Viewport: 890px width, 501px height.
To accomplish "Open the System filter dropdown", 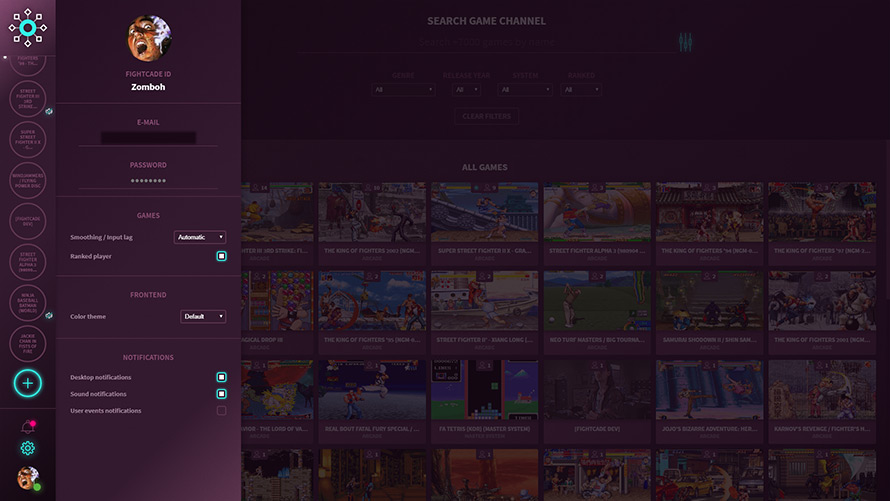I will pyautogui.click(x=525, y=90).
